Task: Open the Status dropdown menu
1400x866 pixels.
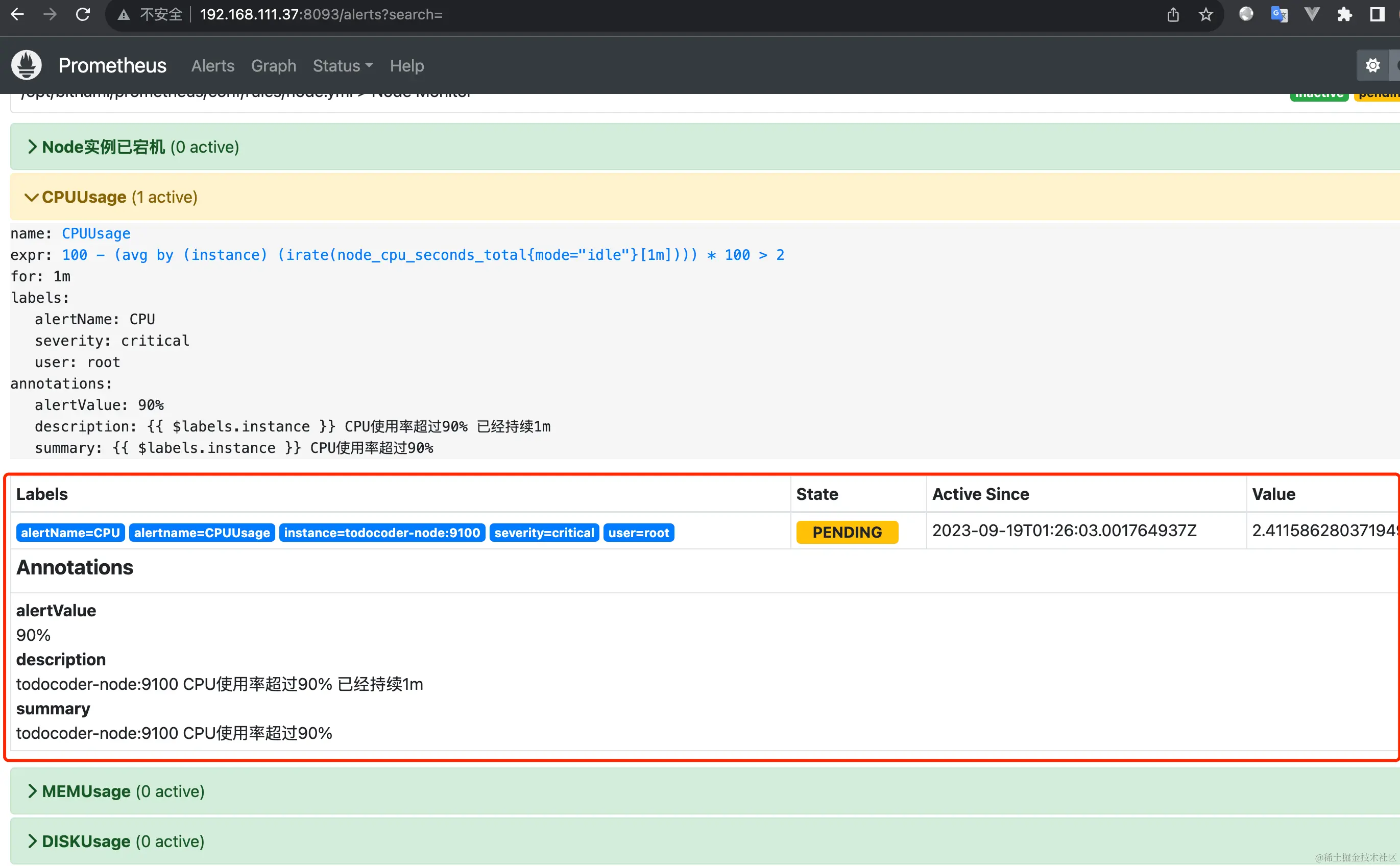Action: pos(343,66)
